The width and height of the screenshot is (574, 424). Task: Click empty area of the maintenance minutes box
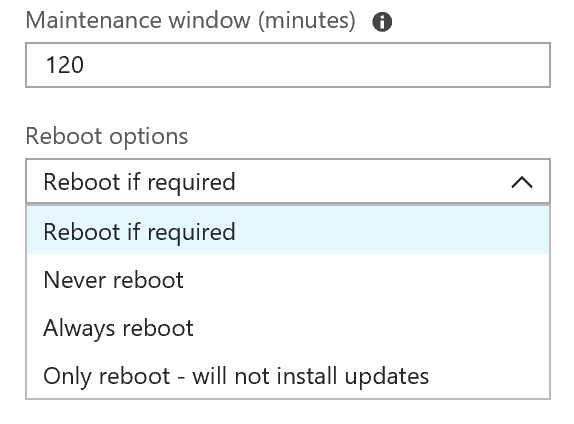pos(315,65)
